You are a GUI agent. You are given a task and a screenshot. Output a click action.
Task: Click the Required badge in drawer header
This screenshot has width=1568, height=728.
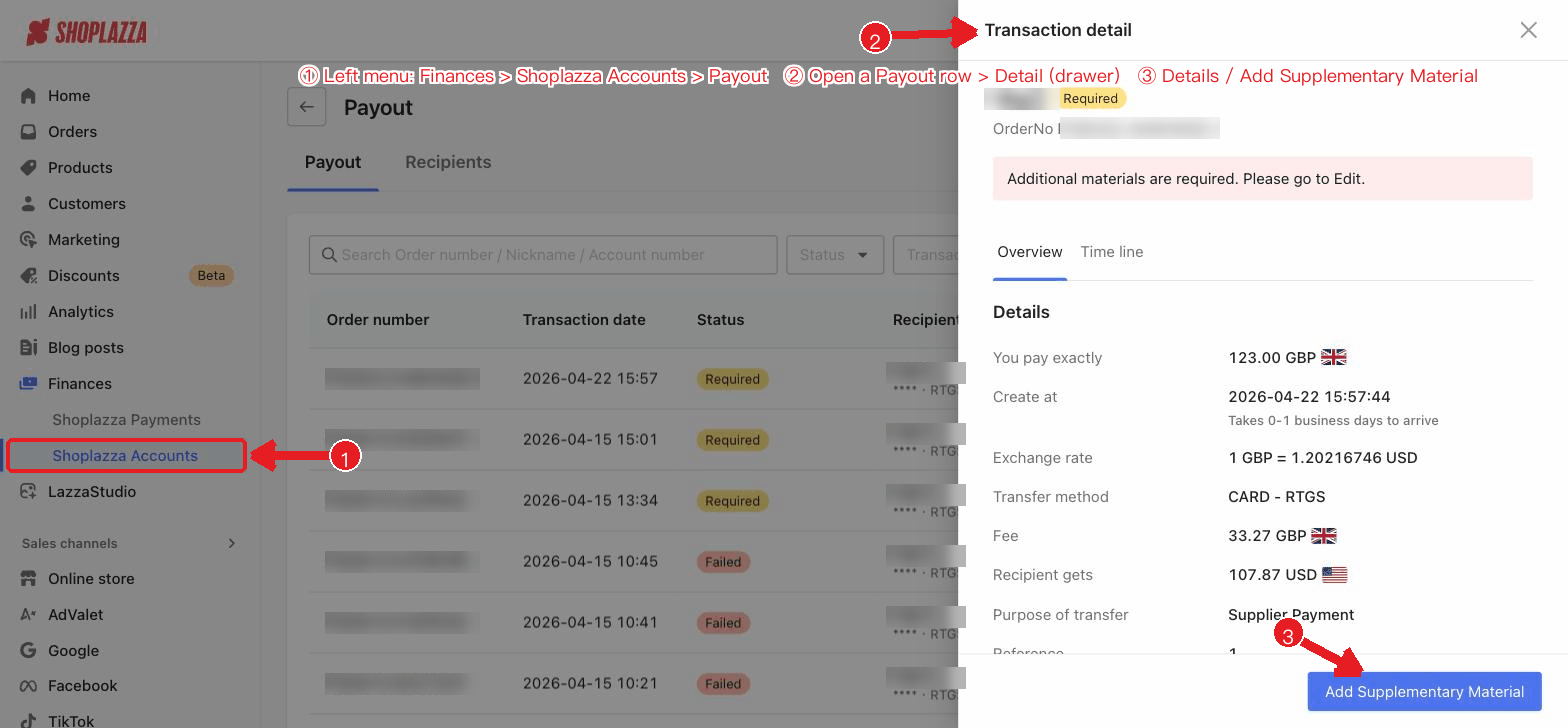[x=1090, y=98]
